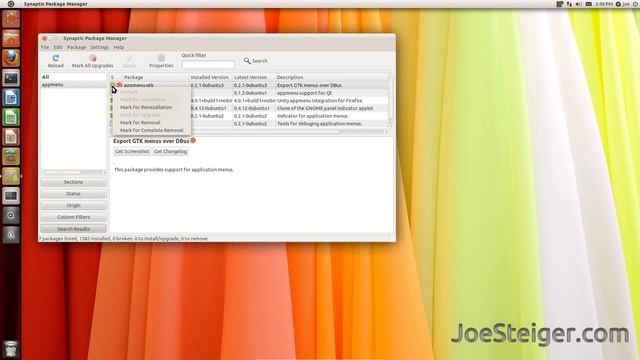Screen dimensions: 640x360
Task: Click latest version 0.1.2-0ubuntu1 cell
Action: pyautogui.click(x=250, y=93)
